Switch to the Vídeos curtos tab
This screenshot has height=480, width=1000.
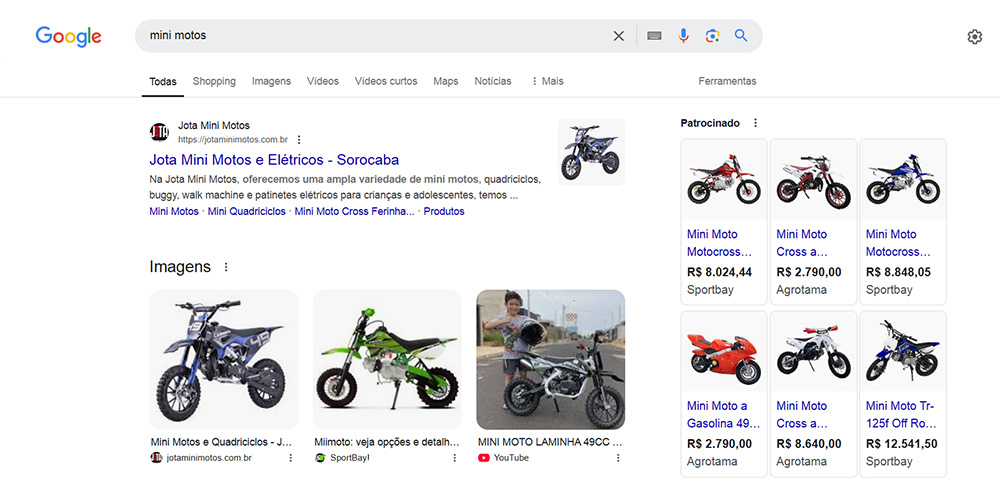(x=386, y=82)
